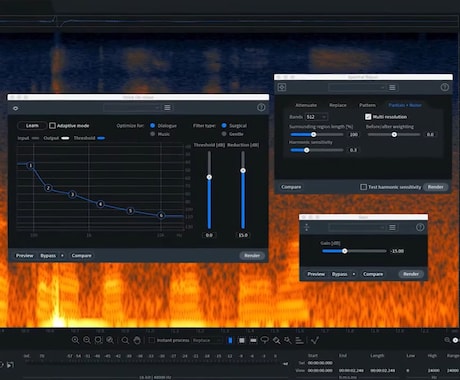Click the Spectral Repair module icon
The height and width of the screenshot is (380, 460).
click(282, 87)
